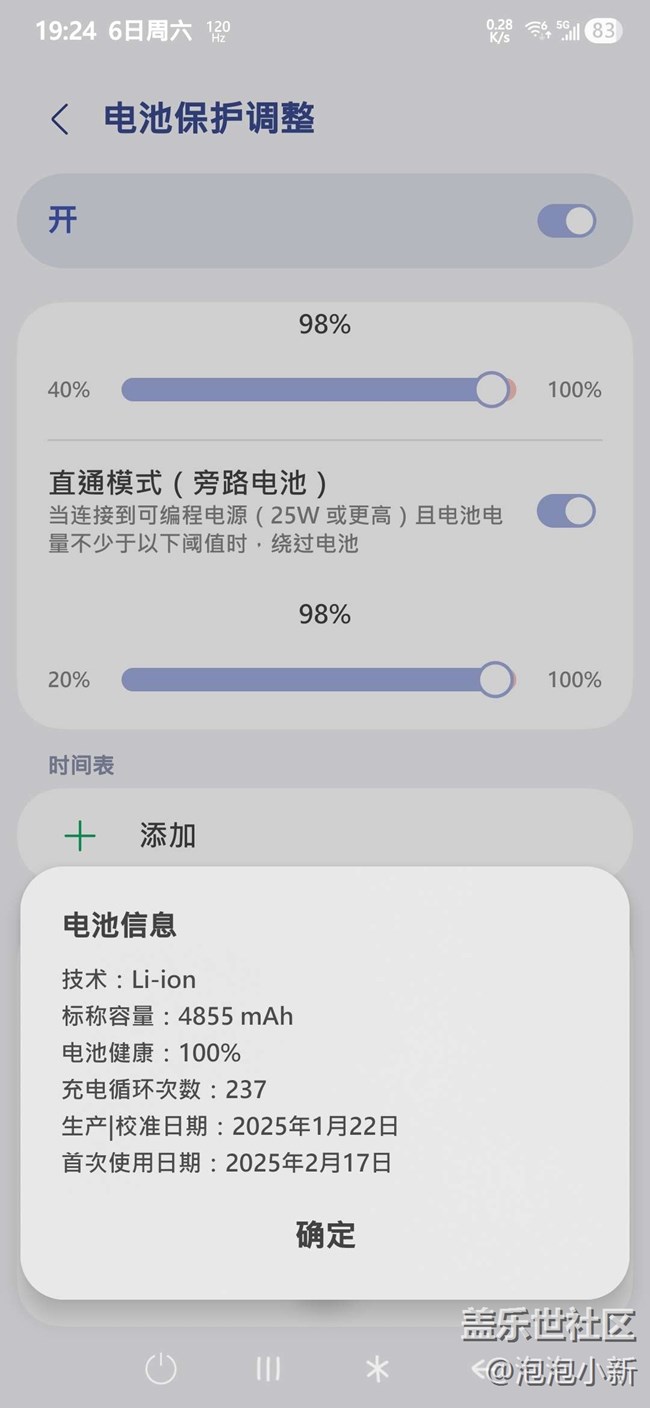The image size is (650, 1408).
Task: Tap the Wi-Fi signal icon in status bar
Action: pos(538,31)
